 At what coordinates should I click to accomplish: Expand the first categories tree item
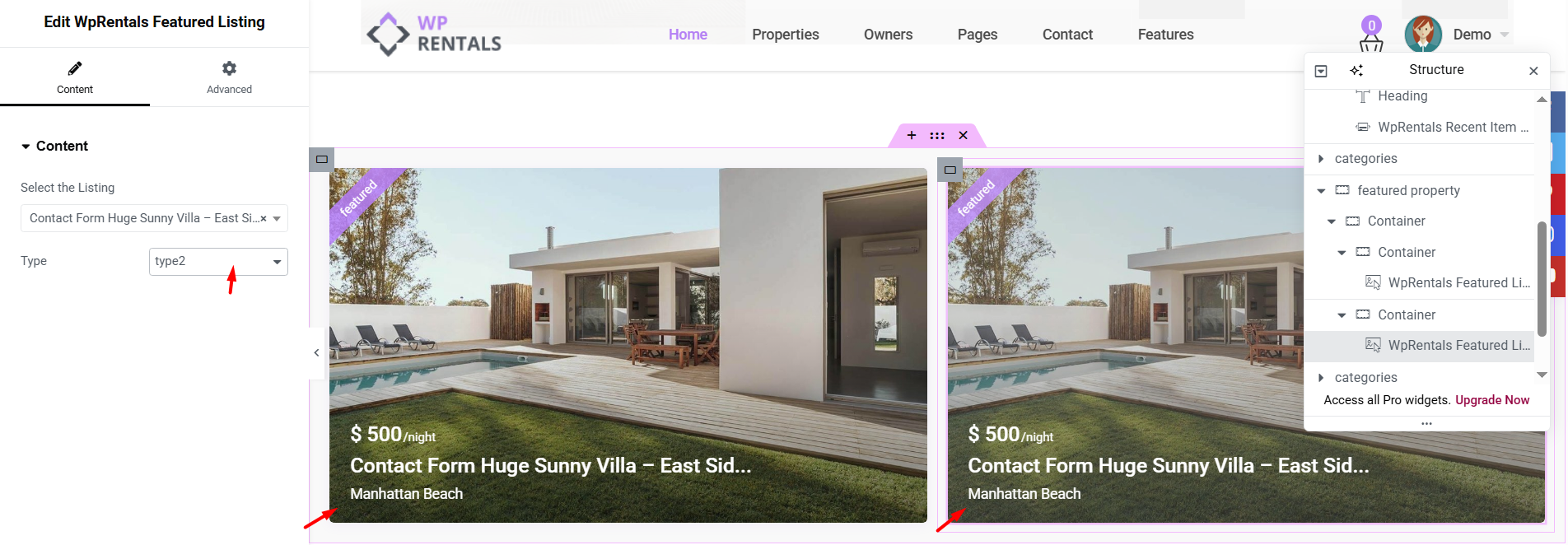coord(1321,159)
